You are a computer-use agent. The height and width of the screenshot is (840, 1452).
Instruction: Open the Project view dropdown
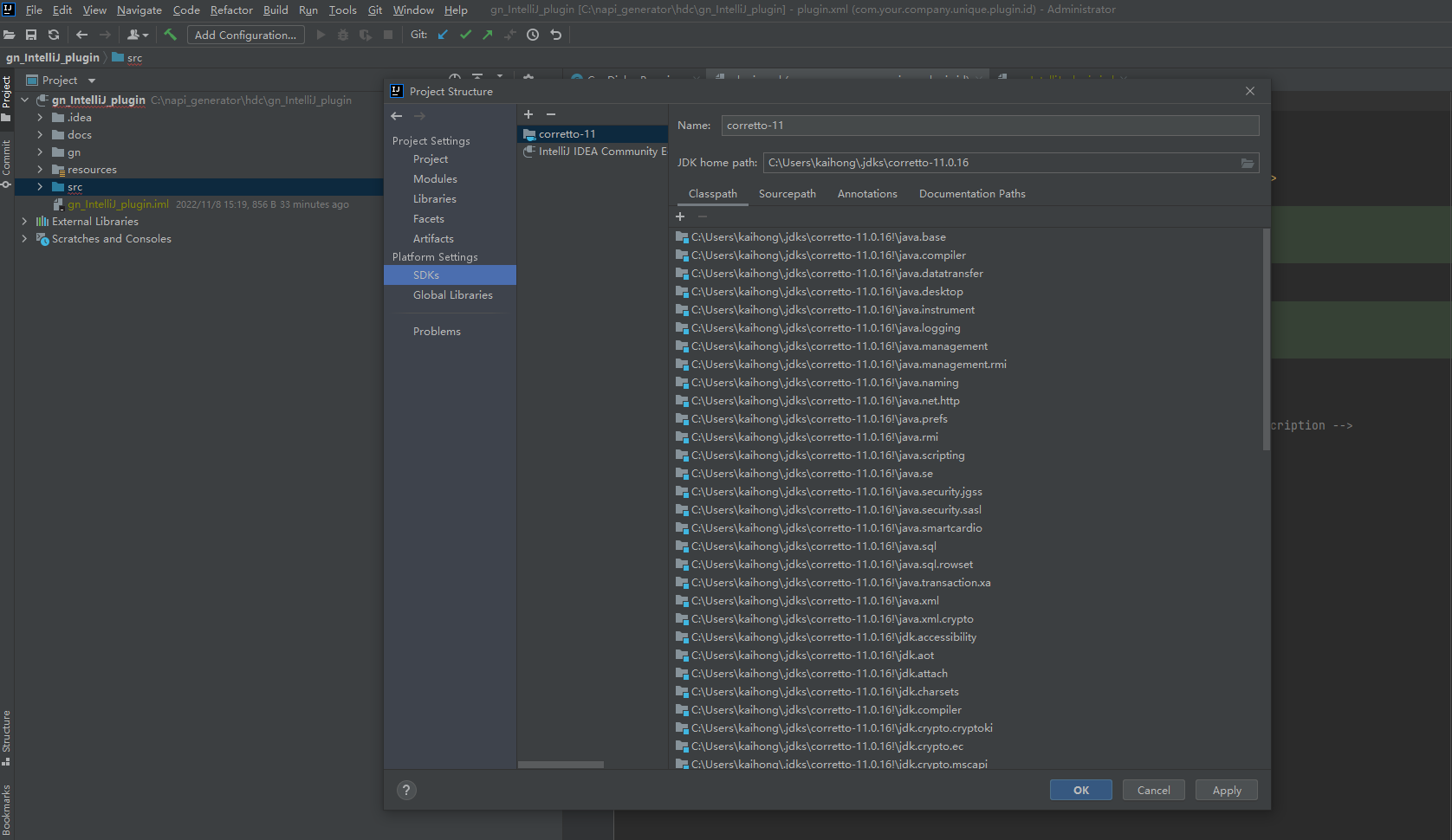[91, 81]
